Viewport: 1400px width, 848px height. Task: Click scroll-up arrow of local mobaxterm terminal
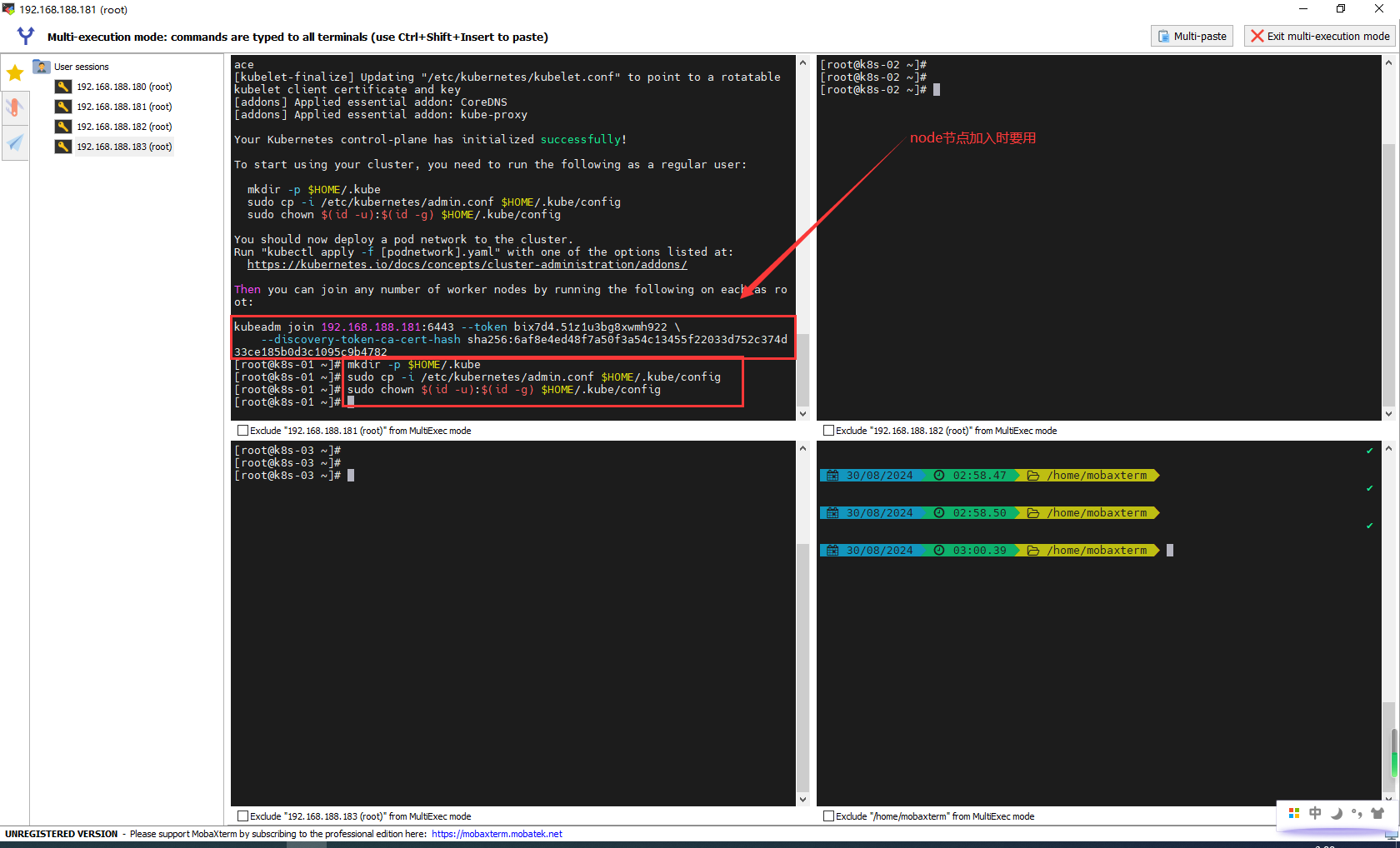tap(1388, 448)
